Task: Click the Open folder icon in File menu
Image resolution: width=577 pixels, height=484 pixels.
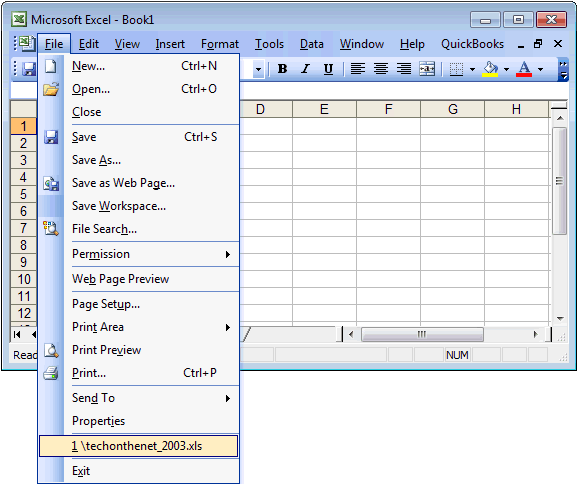Action: [x=50, y=89]
